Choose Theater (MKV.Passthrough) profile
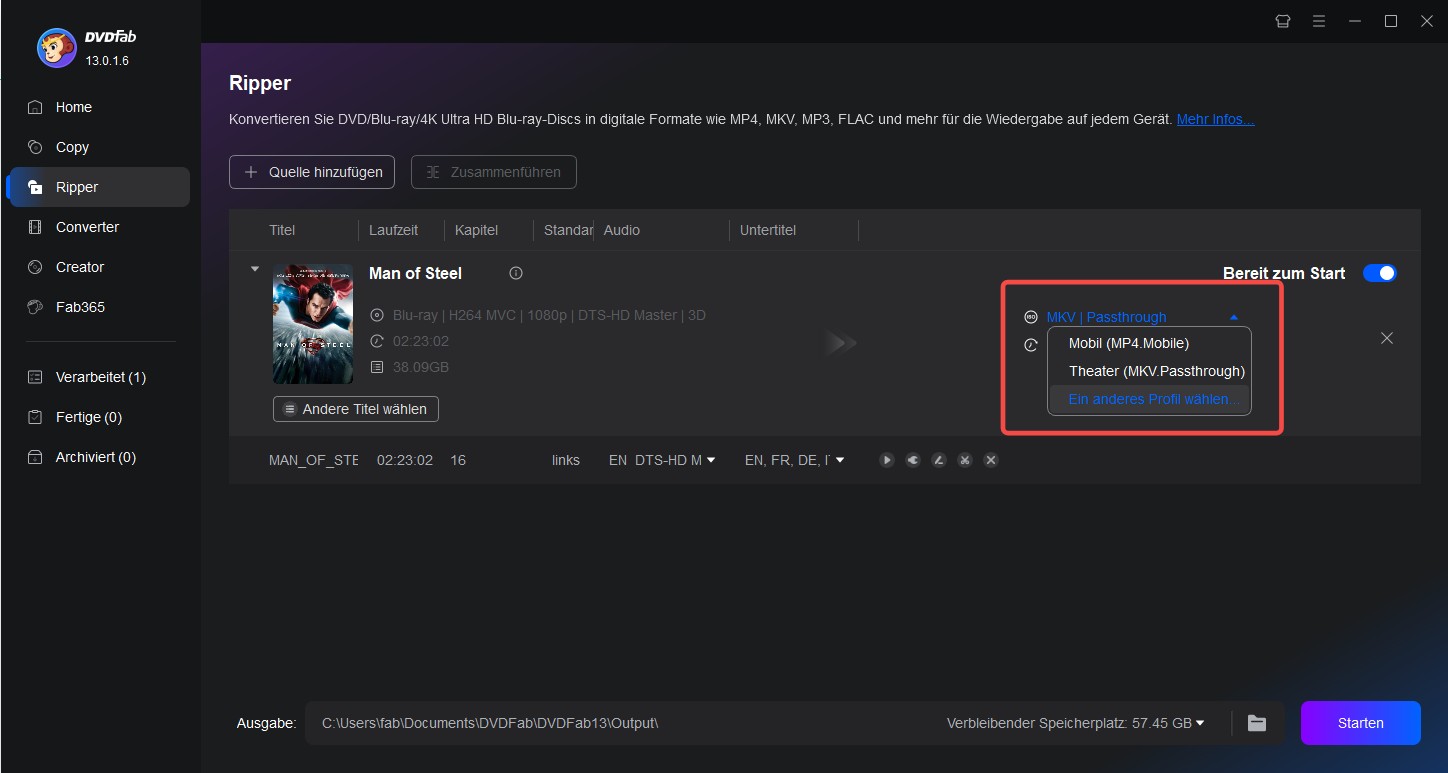 [x=1156, y=371]
